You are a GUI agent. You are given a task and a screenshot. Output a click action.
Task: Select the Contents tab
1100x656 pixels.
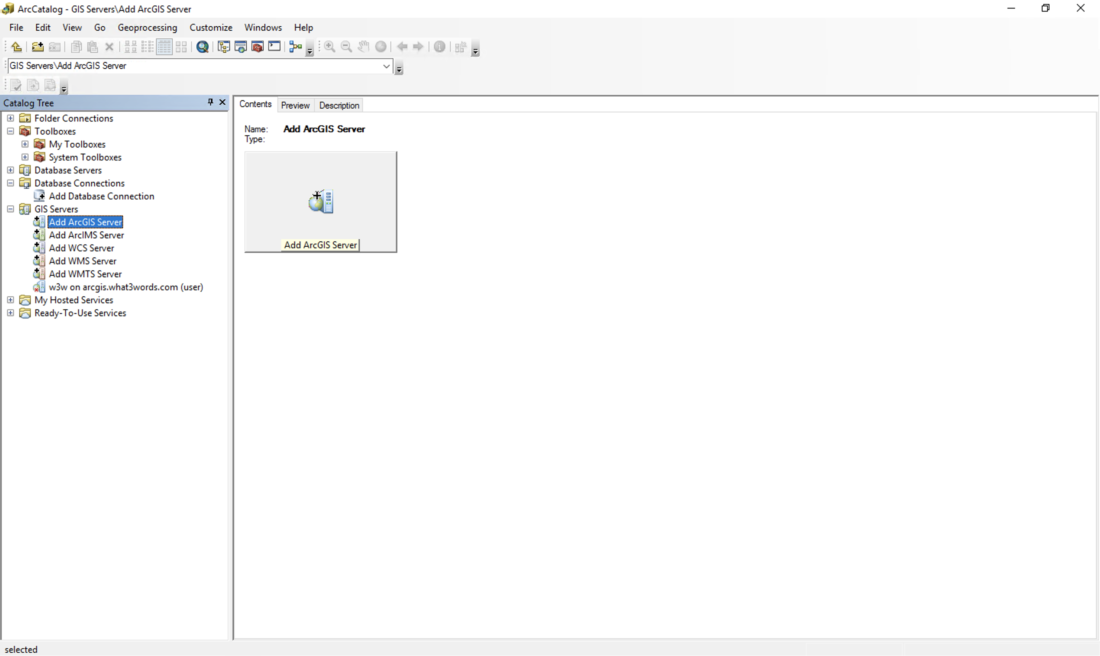click(255, 104)
